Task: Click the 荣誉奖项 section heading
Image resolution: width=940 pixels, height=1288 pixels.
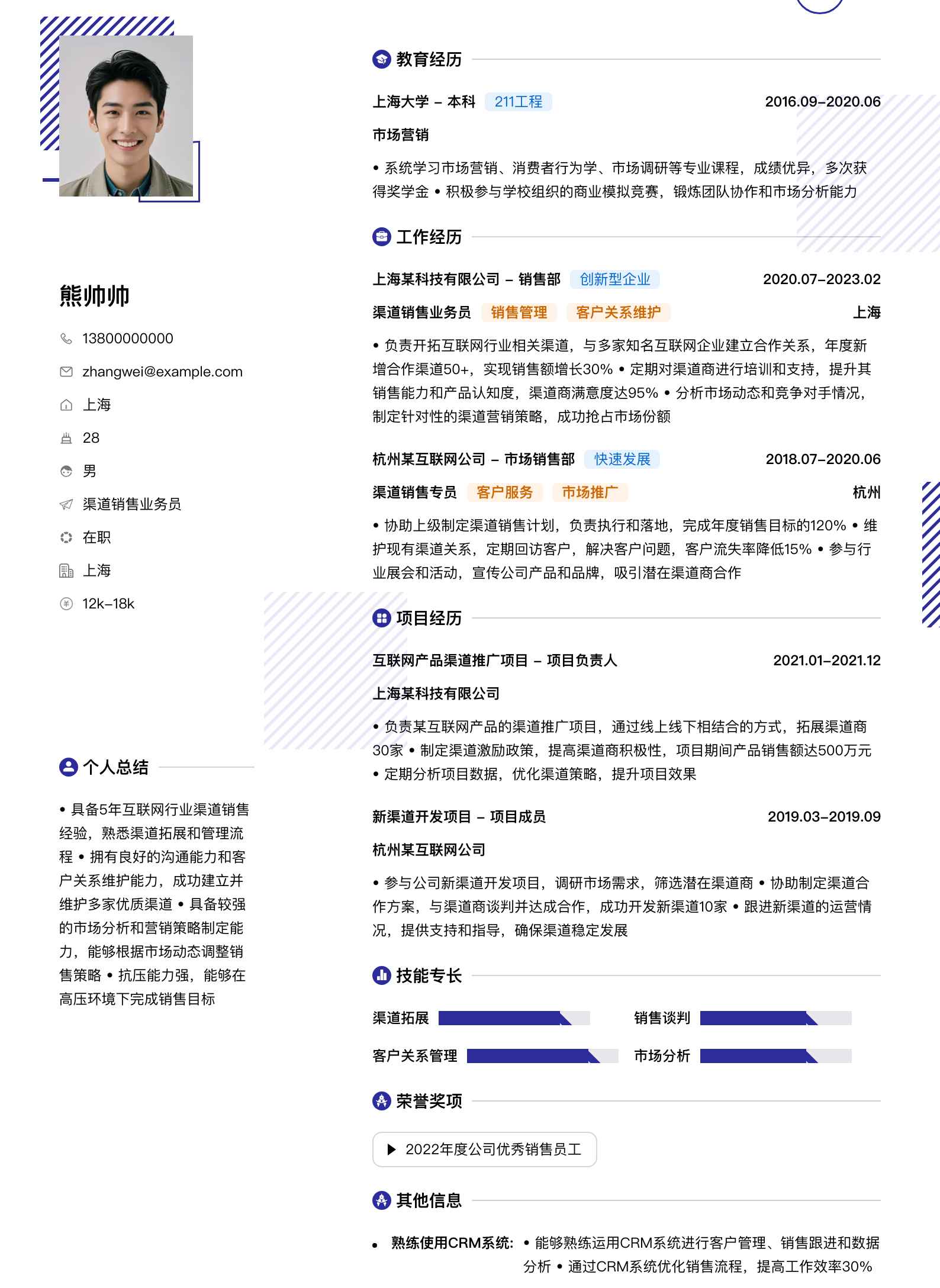Action: click(429, 1101)
